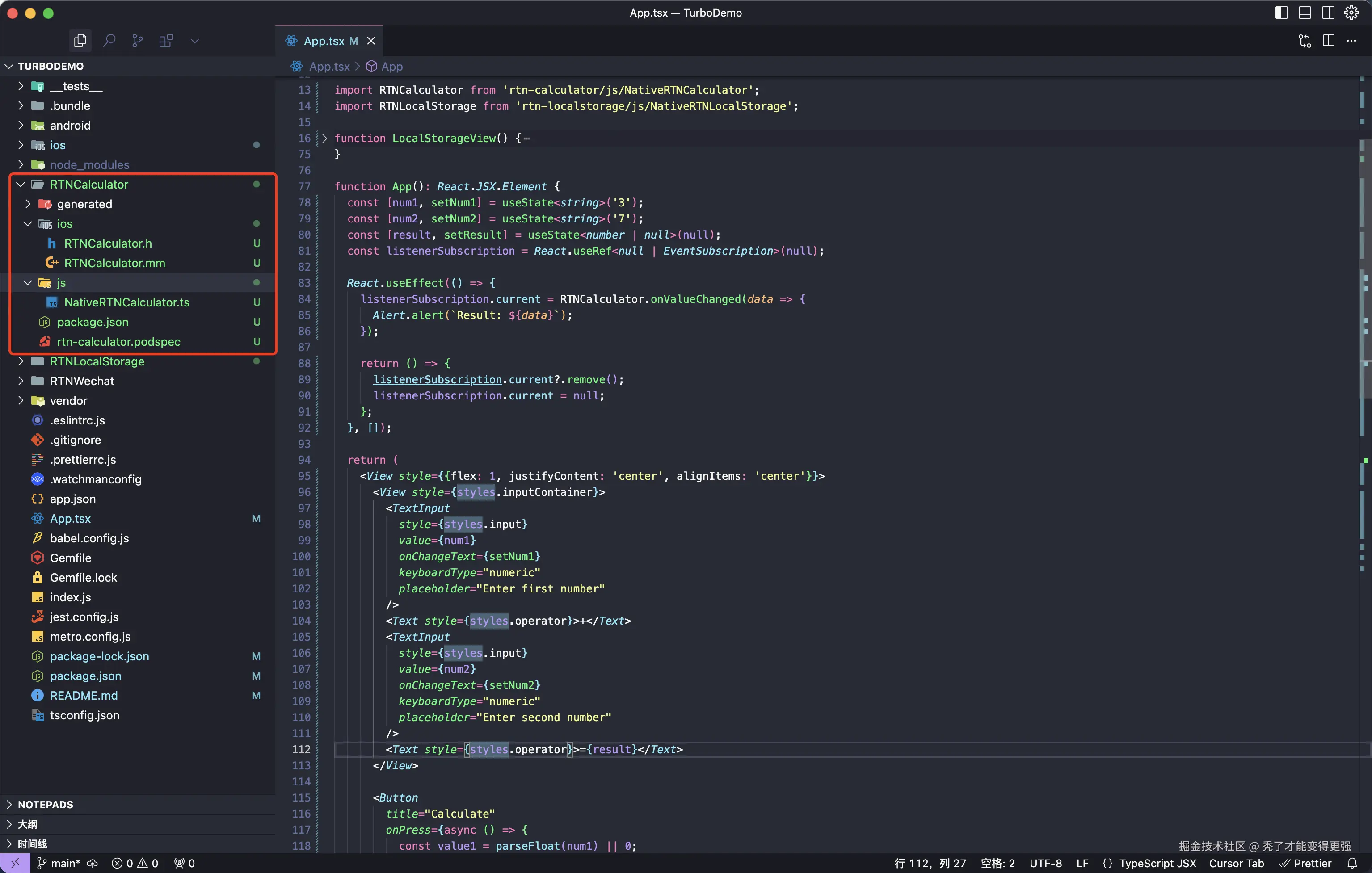Open the Explorer view icon
The width and height of the screenshot is (1372, 873).
click(x=80, y=40)
